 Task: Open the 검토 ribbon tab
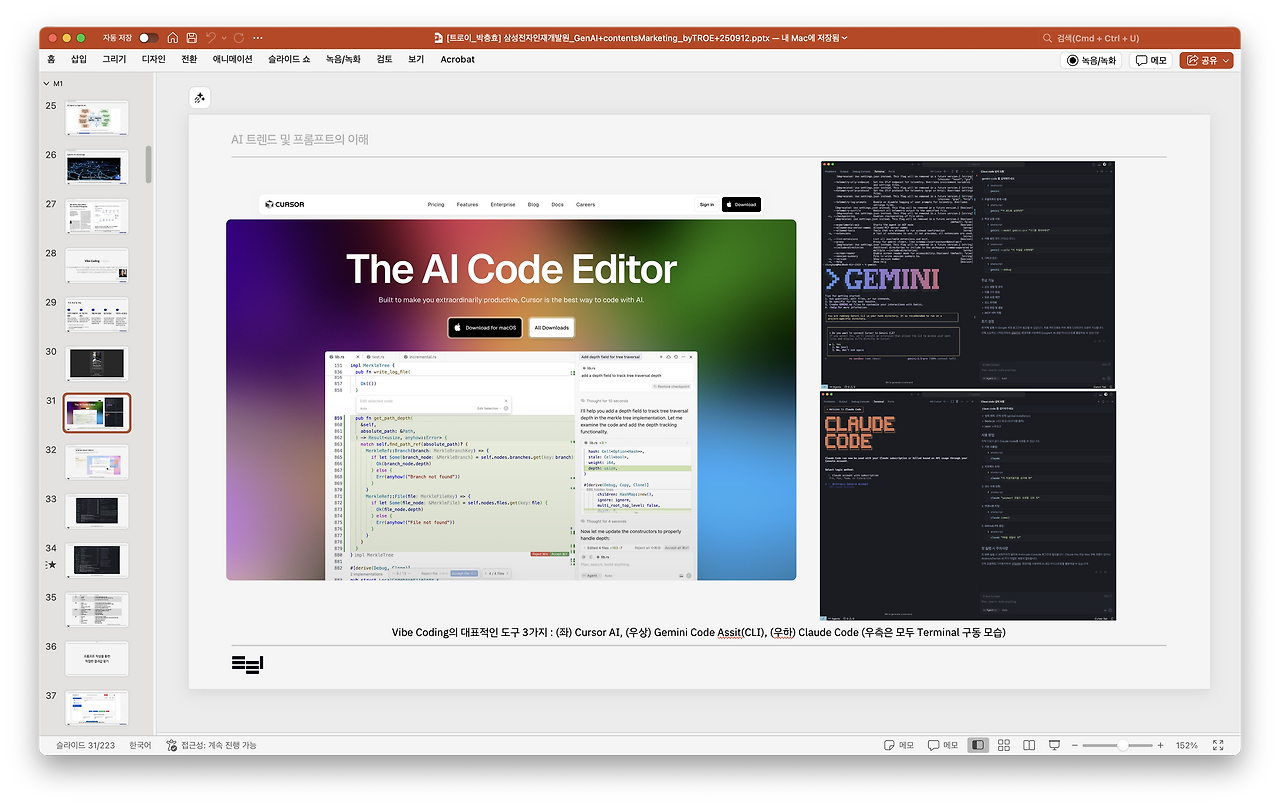pyautogui.click(x=385, y=60)
